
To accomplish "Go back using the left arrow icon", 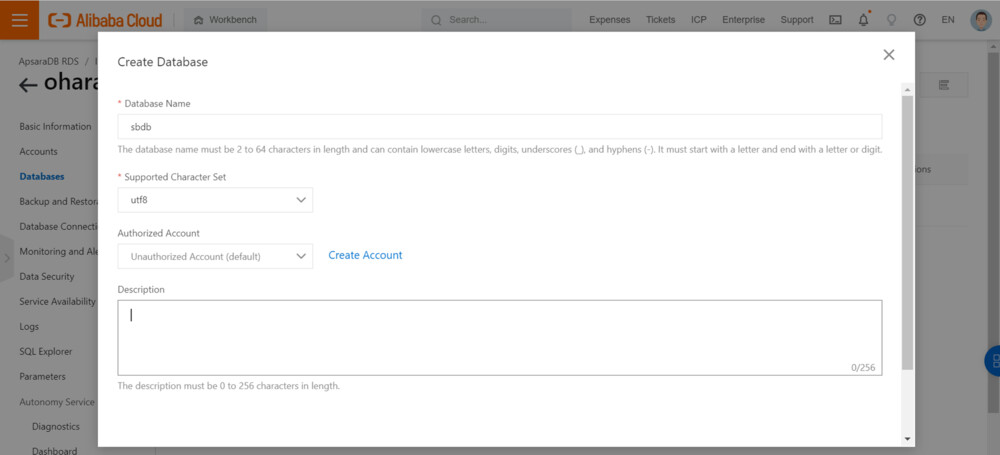I will pyautogui.click(x=28, y=85).
